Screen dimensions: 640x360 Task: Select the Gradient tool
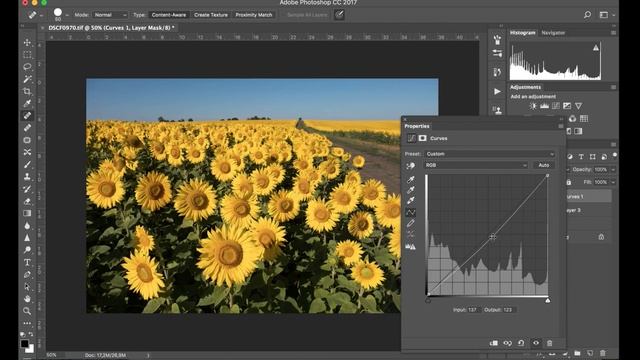(27, 213)
